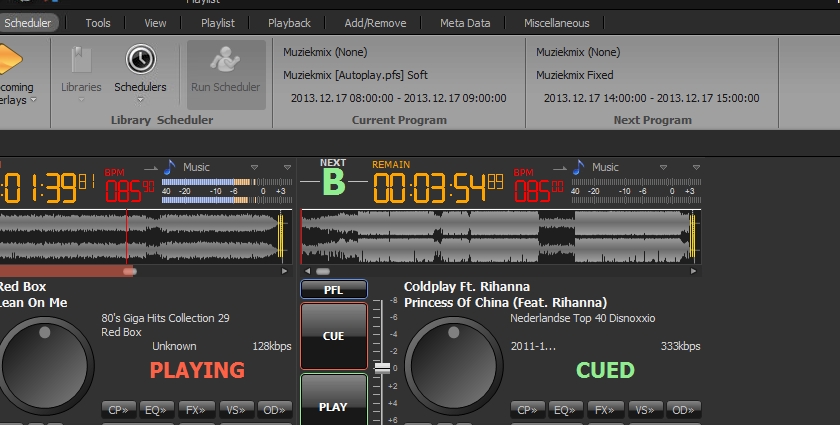Click the 'Coldplay Ft. Rihanna' artist text
The width and height of the screenshot is (840, 425).
tap(467, 287)
